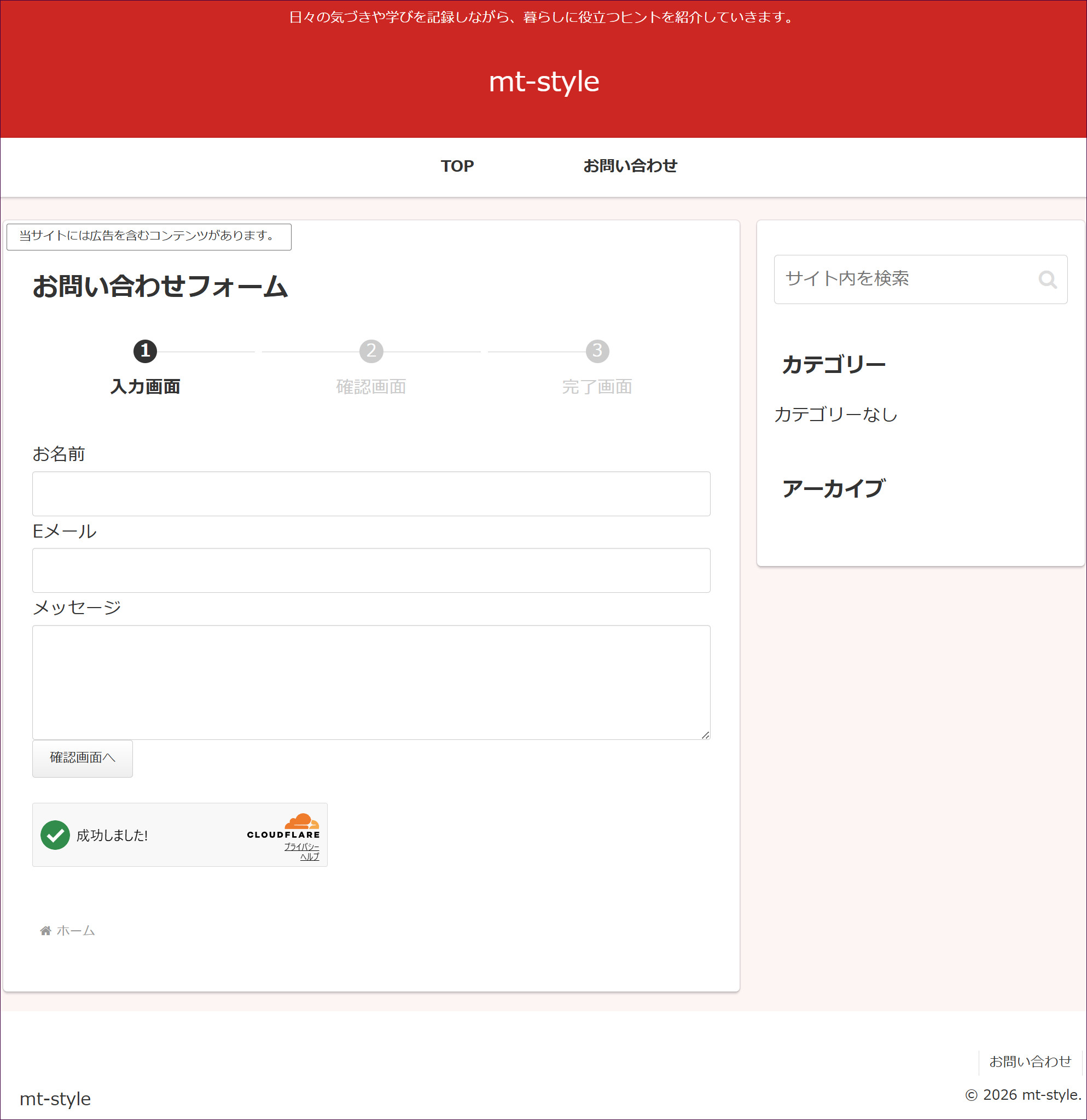Focus the Eメール input field

(371, 570)
